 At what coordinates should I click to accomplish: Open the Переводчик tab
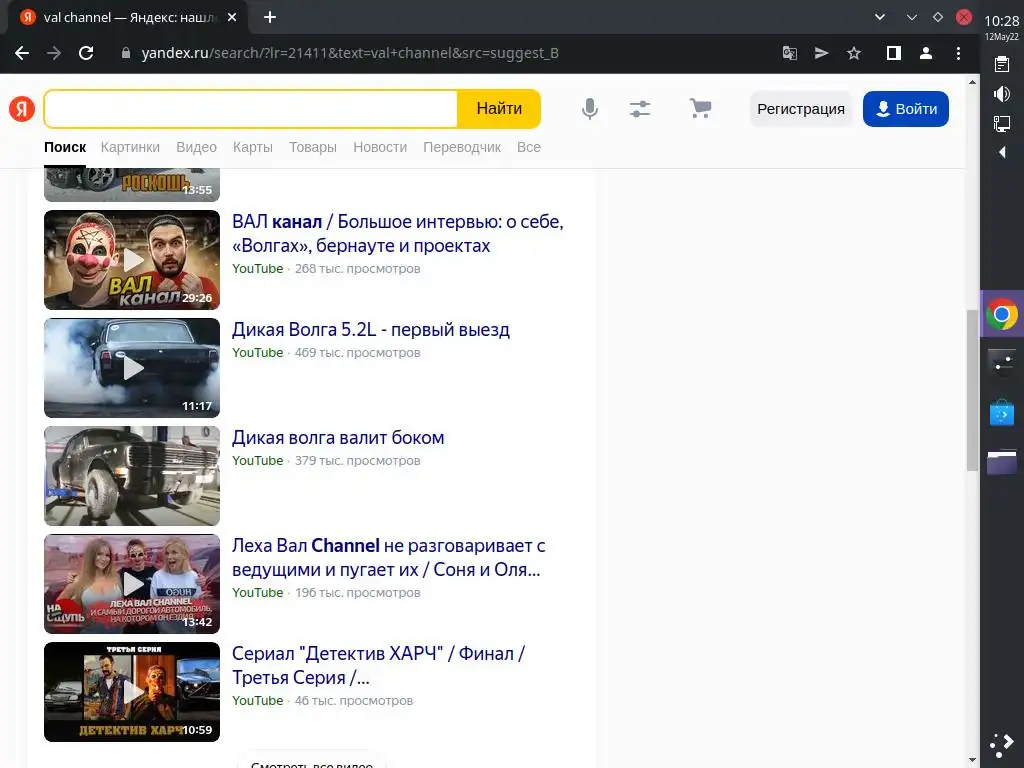(462, 147)
